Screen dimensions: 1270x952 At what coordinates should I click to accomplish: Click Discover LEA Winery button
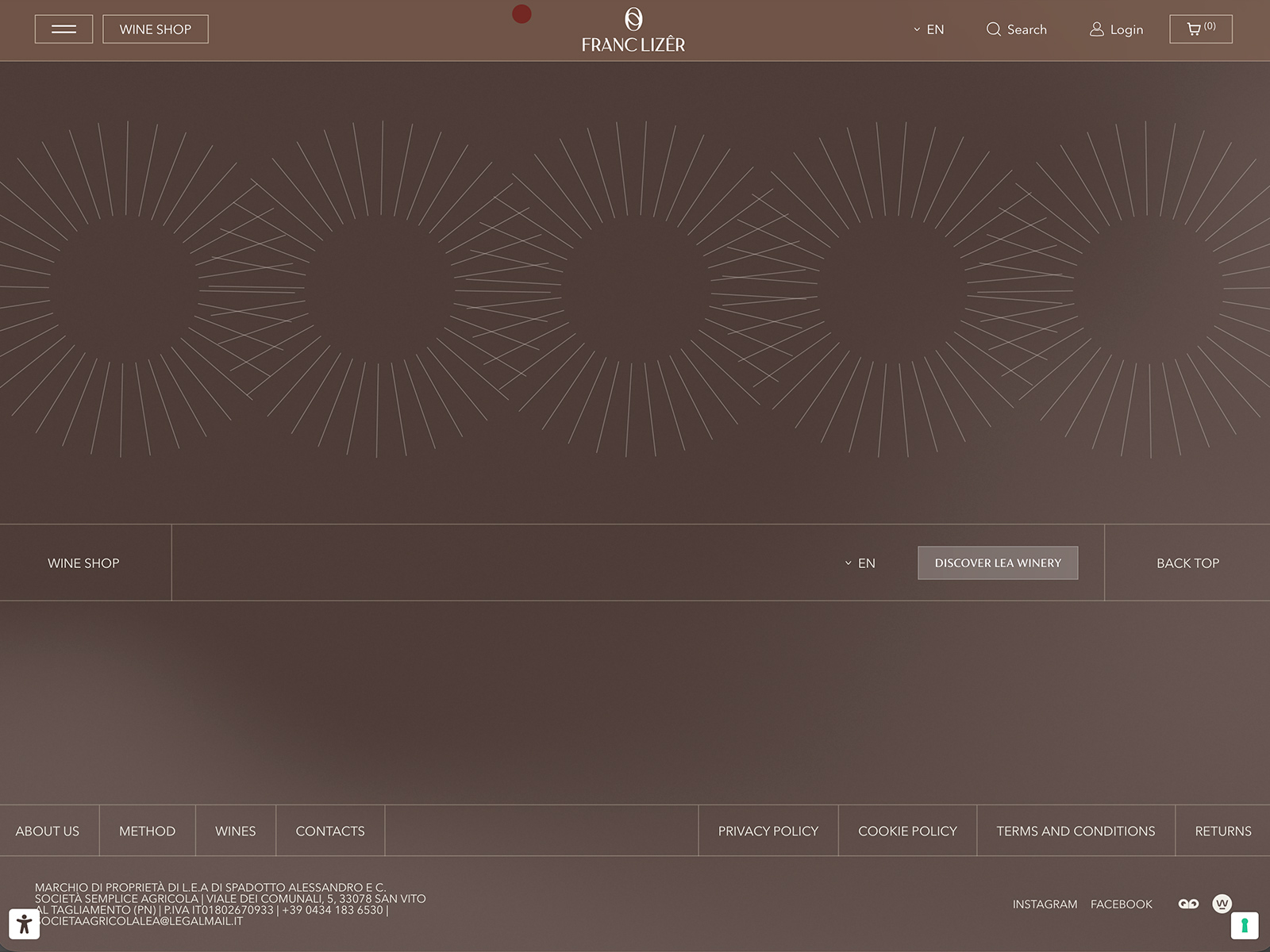(997, 563)
